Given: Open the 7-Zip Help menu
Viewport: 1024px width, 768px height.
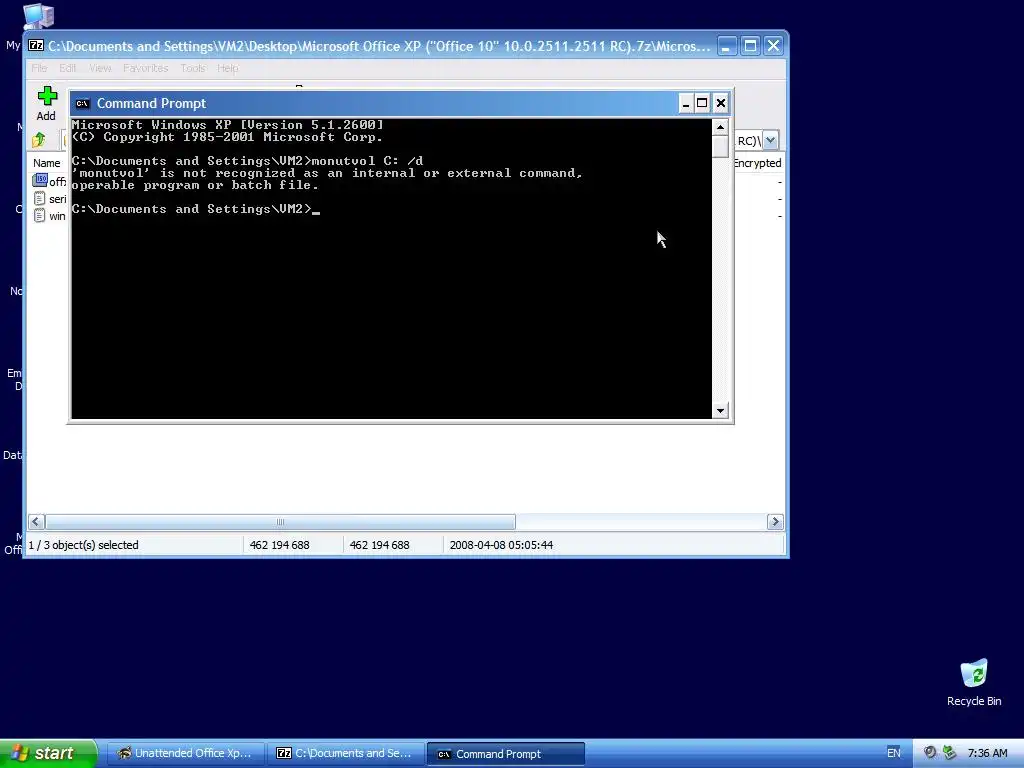Looking at the screenshot, I should pos(227,68).
